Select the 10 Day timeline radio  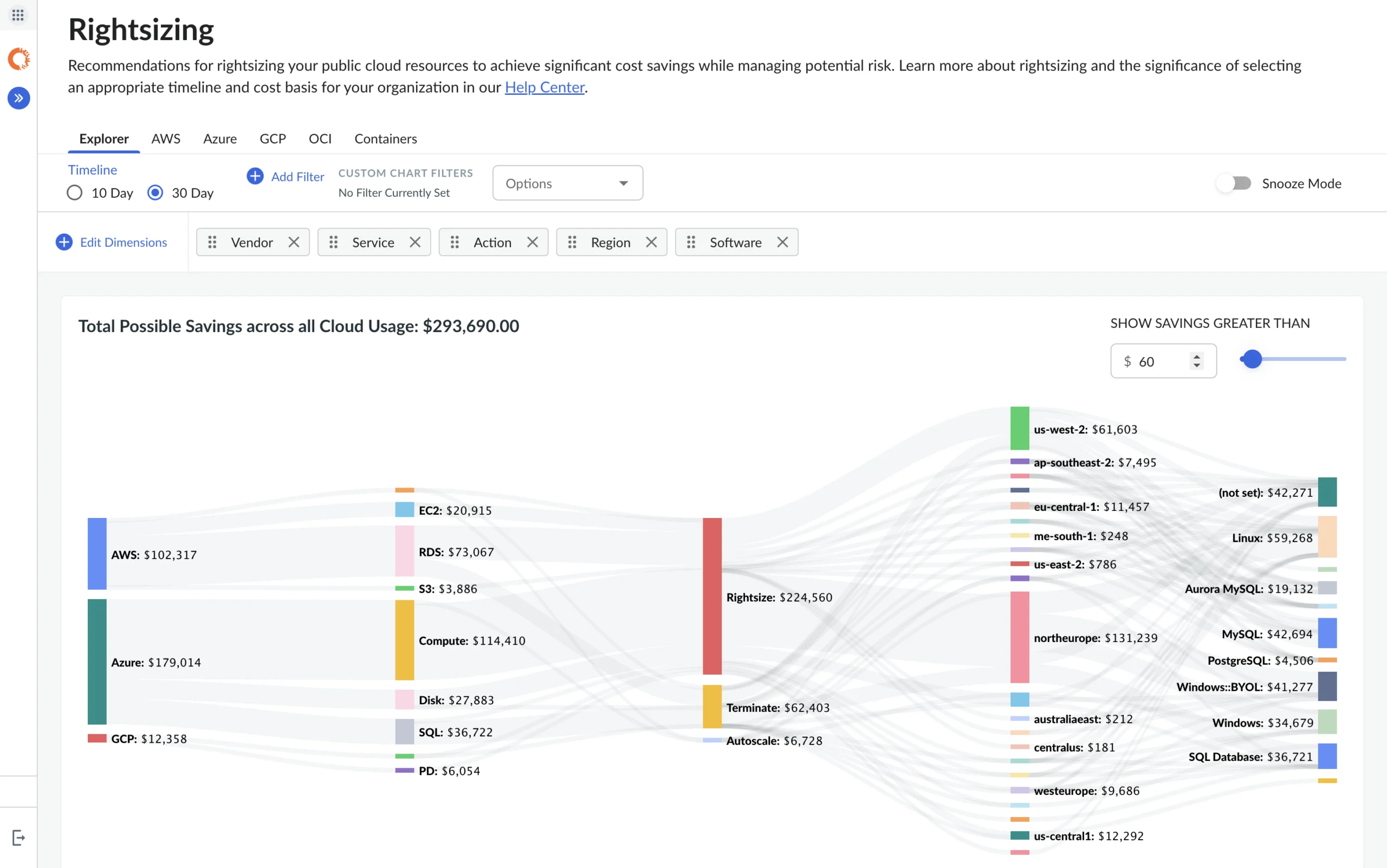(75, 193)
